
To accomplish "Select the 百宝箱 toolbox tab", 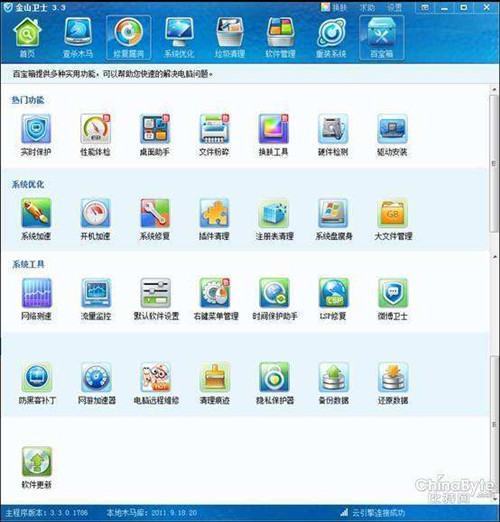I will (x=382, y=37).
